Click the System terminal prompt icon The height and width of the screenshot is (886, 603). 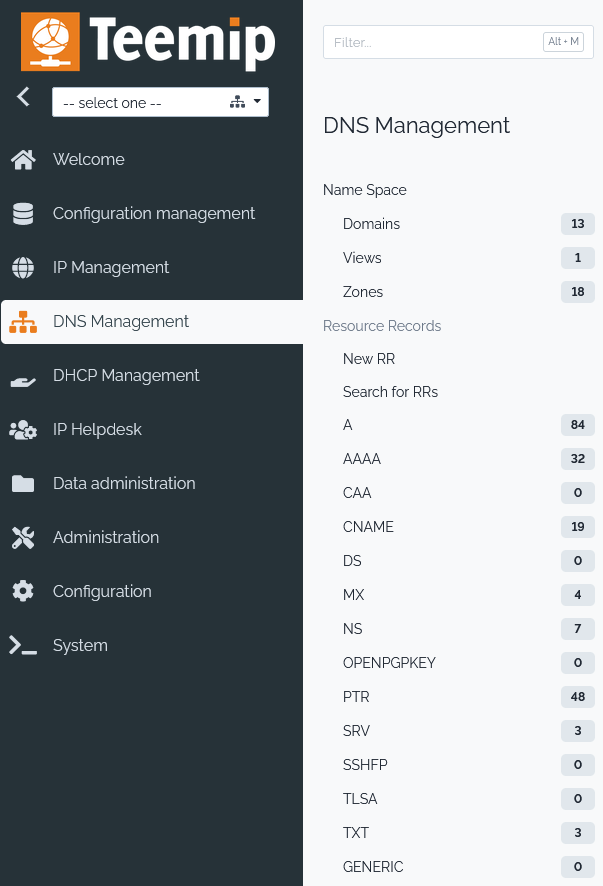tap(23, 646)
